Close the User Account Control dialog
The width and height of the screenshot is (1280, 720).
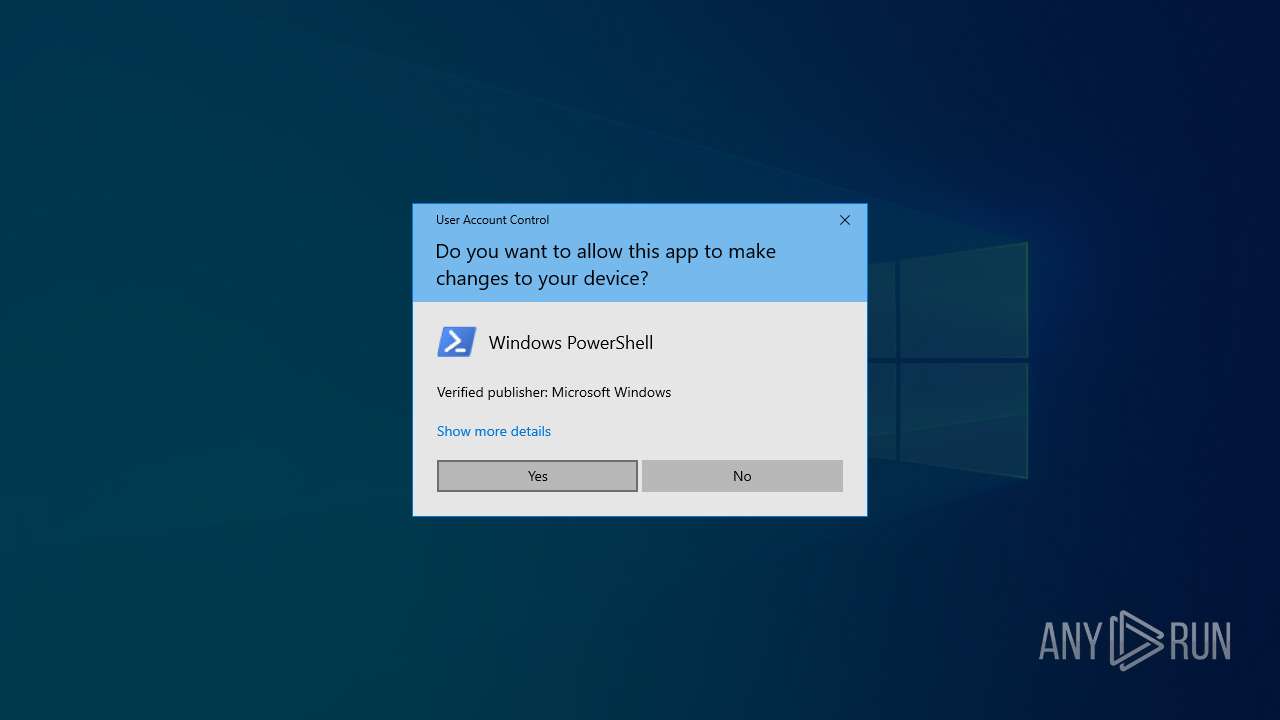[845, 220]
